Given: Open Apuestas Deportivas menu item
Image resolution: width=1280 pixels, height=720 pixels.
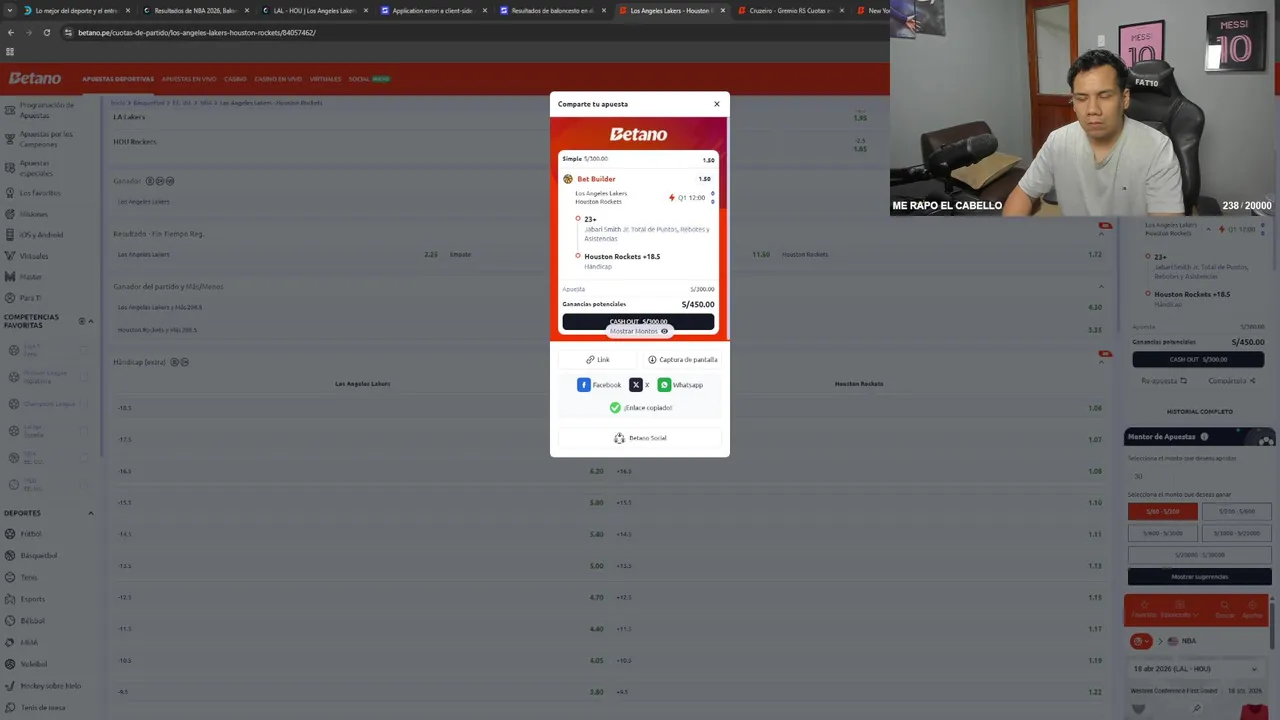Looking at the screenshot, I should [118, 79].
